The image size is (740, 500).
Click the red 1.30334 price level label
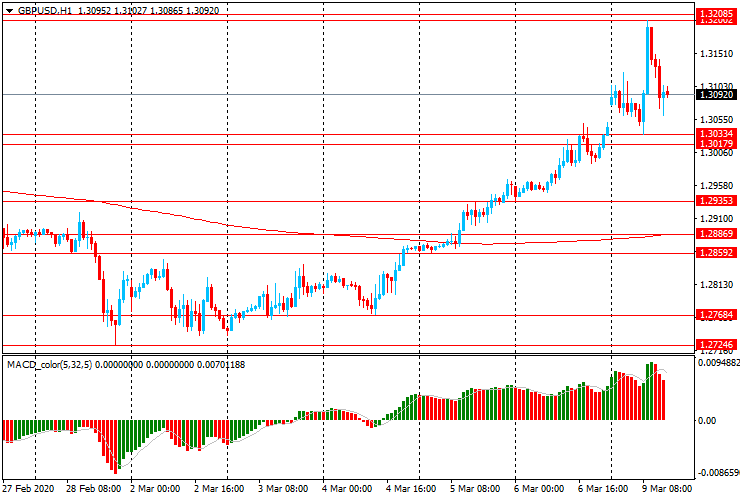point(717,134)
